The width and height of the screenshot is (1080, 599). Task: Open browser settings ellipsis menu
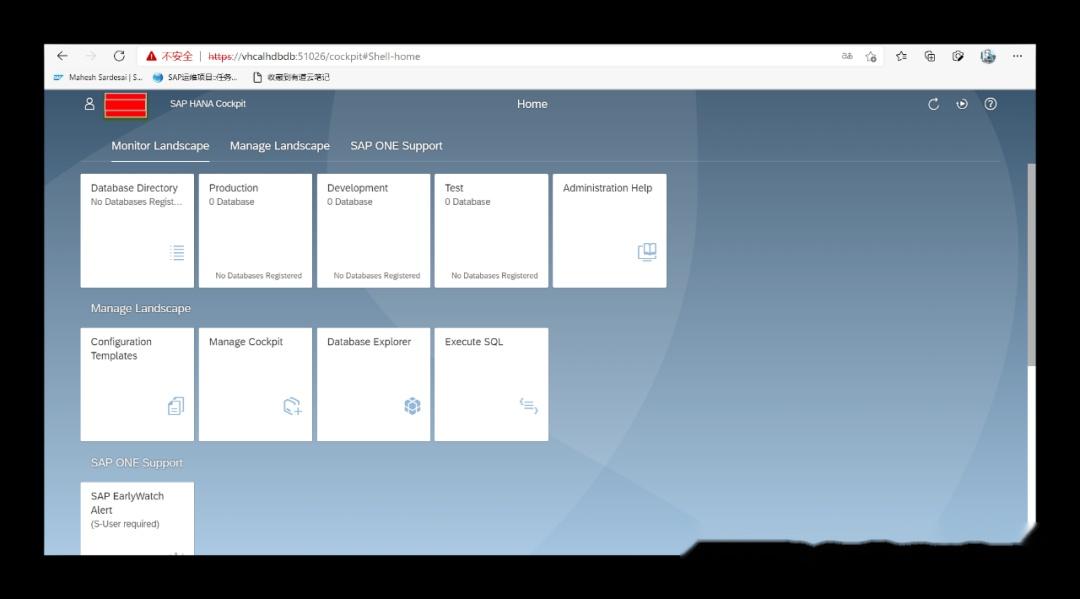(1017, 56)
